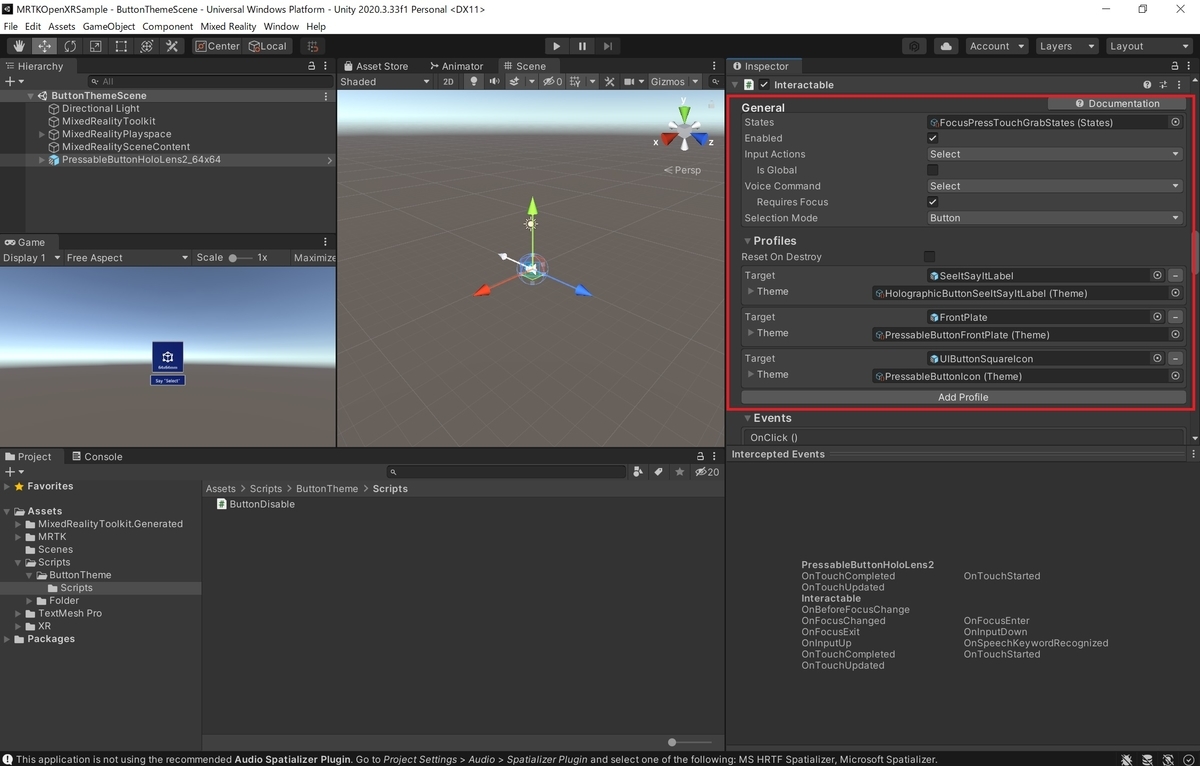The image size is (1200, 766).
Task: Click the Pause button
Action: point(582,46)
